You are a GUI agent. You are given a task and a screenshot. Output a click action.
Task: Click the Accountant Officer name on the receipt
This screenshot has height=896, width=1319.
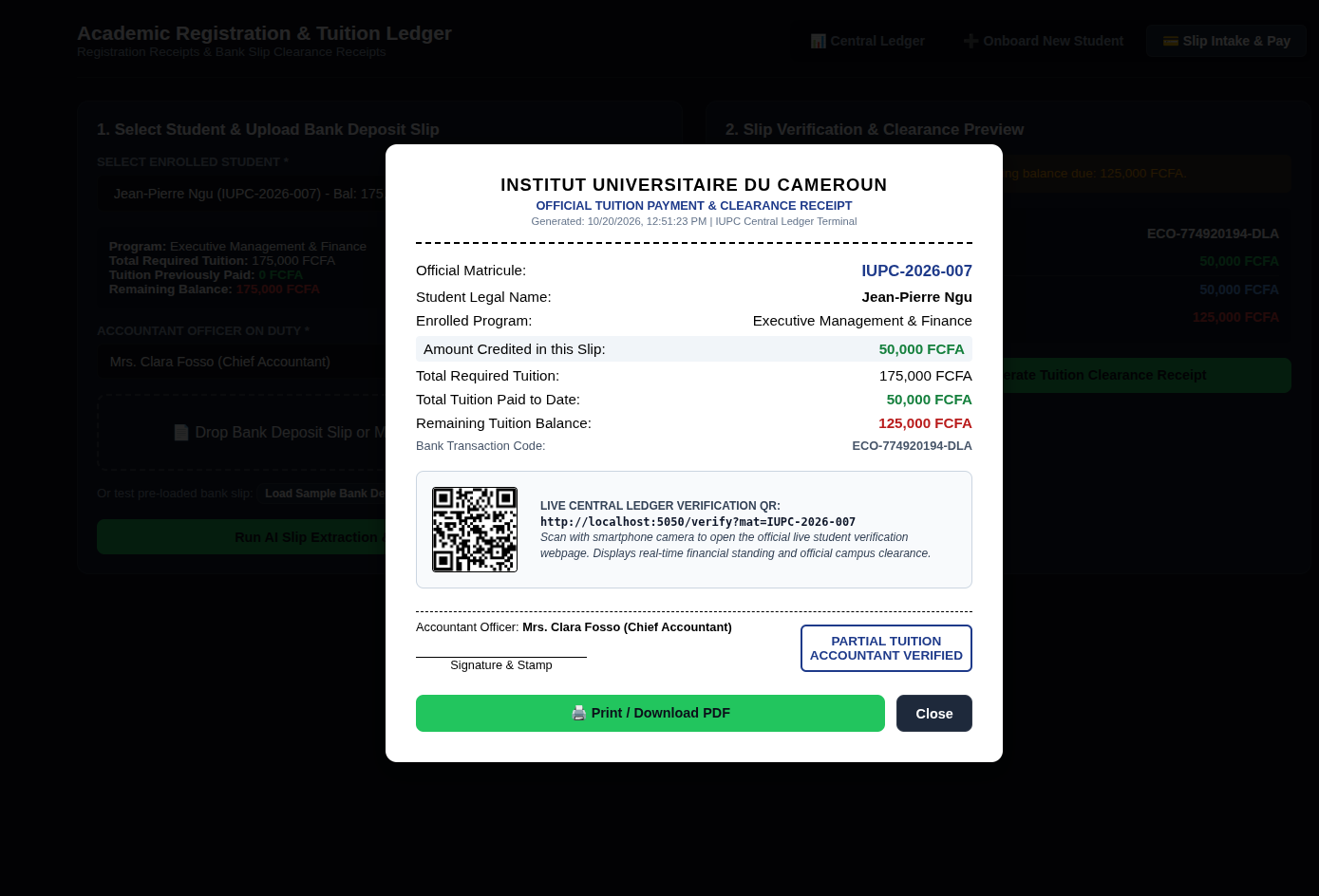pos(627,627)
